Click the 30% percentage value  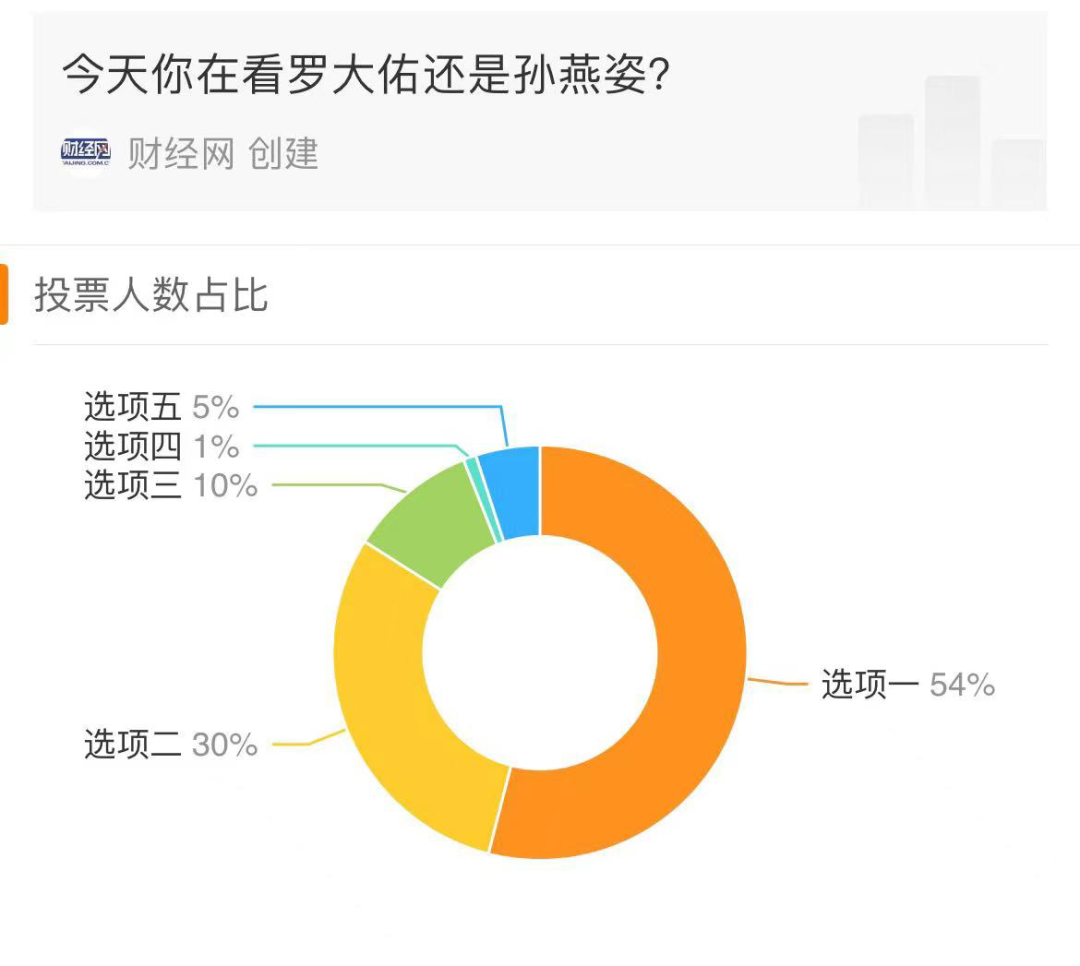coord(225,745)
